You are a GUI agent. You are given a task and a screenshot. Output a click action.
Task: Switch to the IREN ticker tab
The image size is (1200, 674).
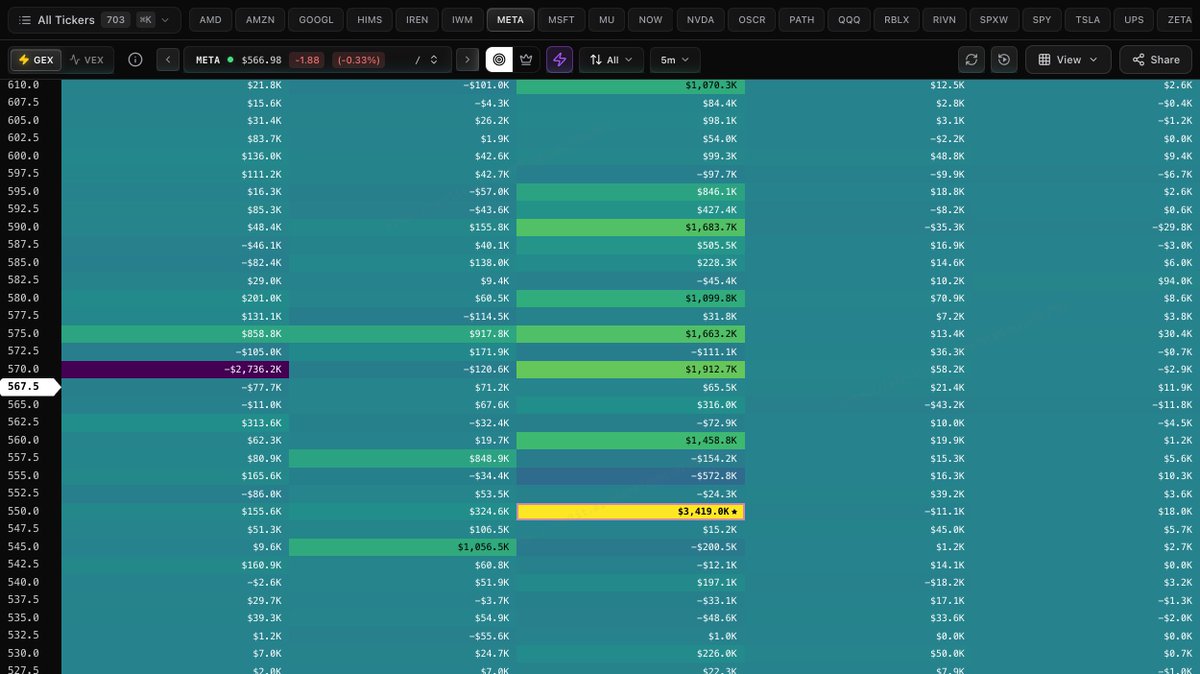(x=418, y=19)
